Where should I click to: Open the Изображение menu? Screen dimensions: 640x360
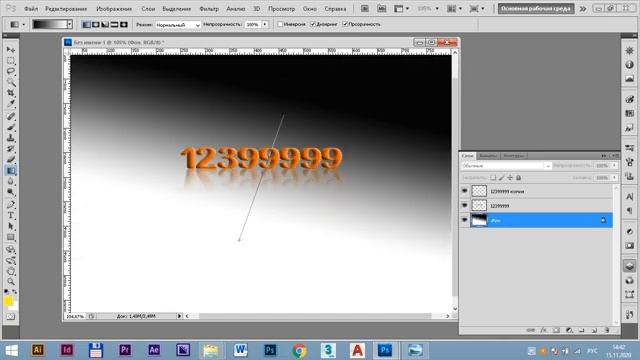[114, 9]
